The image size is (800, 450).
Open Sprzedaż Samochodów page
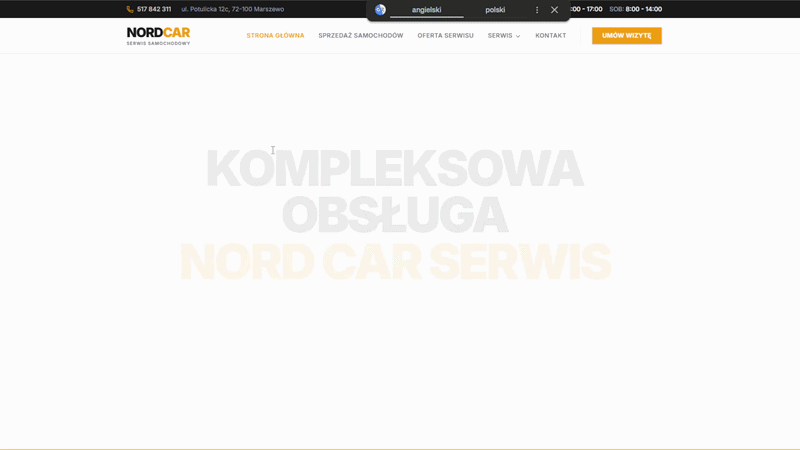[361, 36]
